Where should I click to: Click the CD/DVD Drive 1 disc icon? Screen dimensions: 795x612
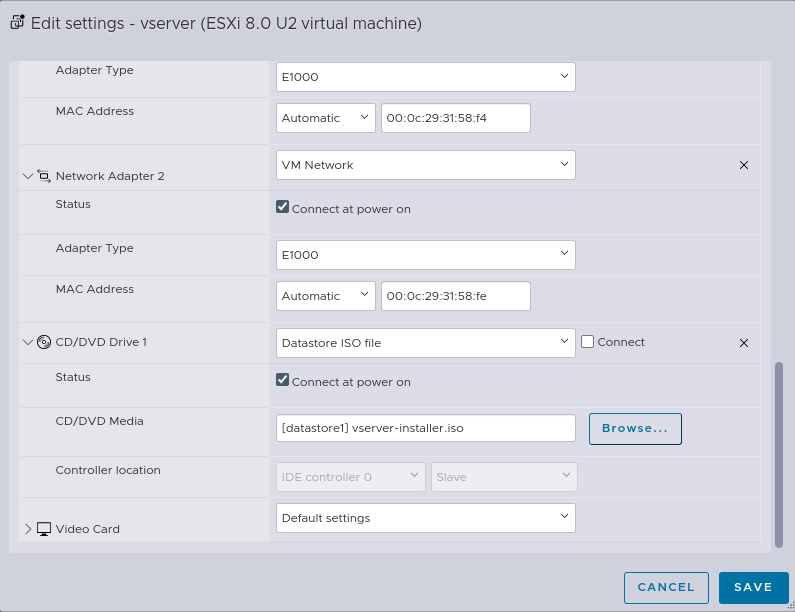click(x=44, y=342)
